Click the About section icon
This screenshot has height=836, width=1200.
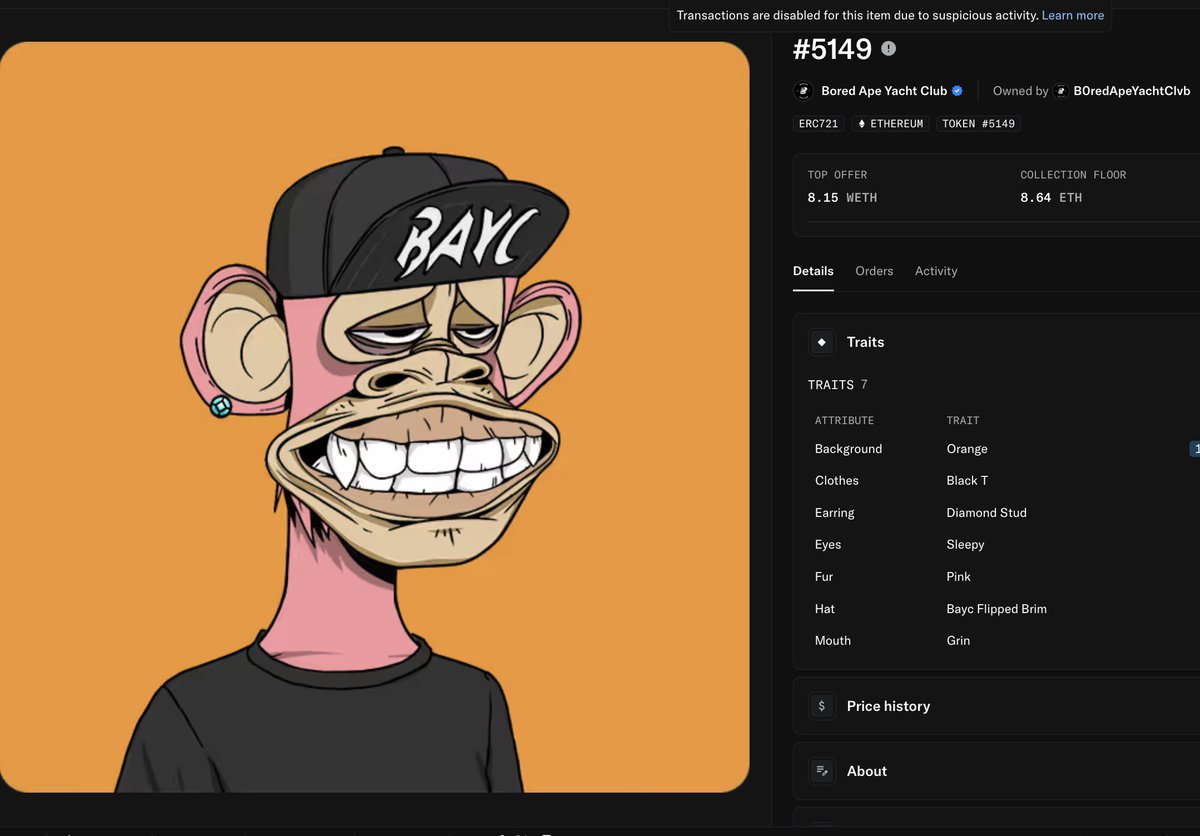pos(822,771)
